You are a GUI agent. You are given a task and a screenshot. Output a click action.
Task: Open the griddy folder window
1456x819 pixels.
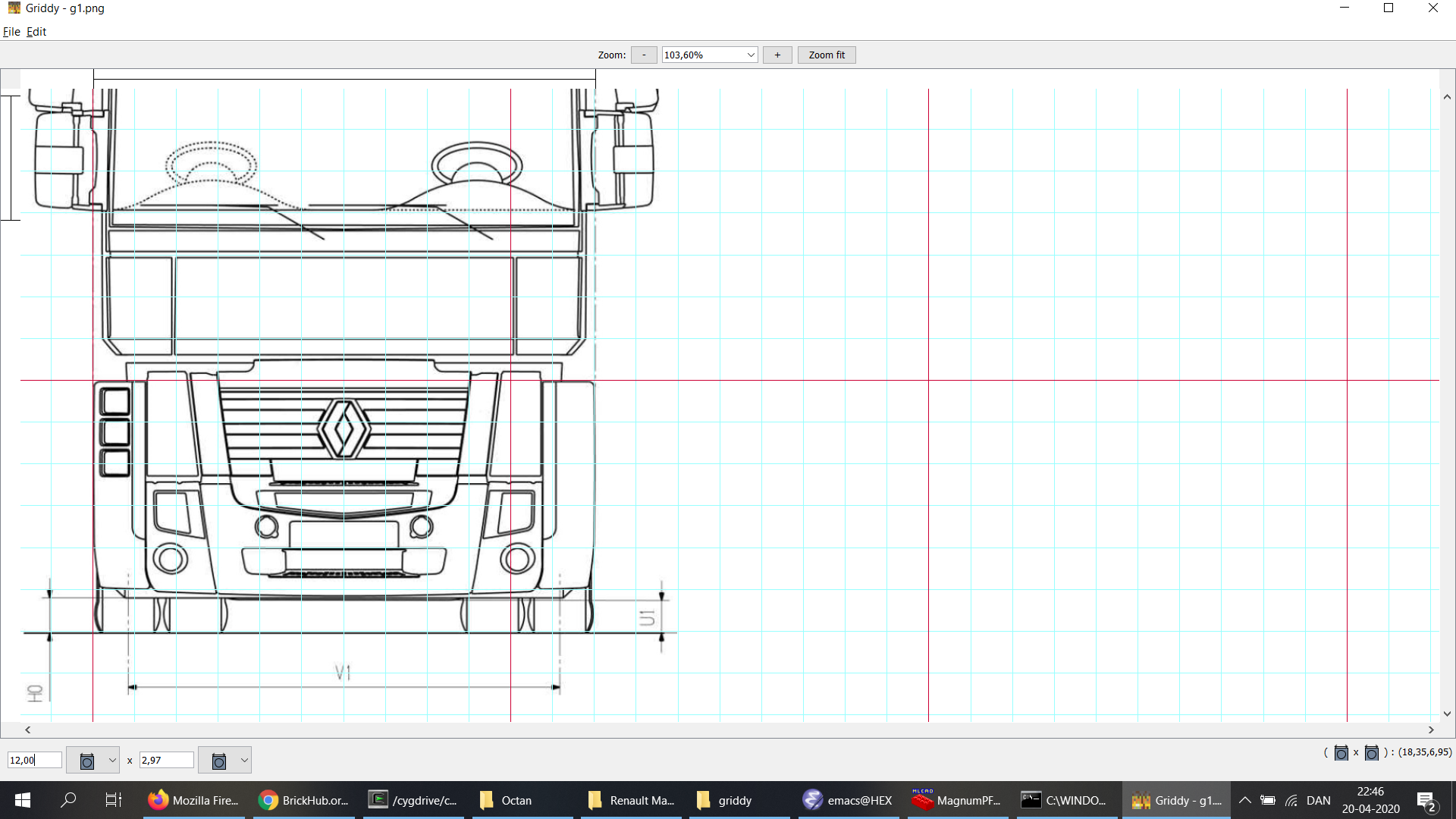click(742, 800)
